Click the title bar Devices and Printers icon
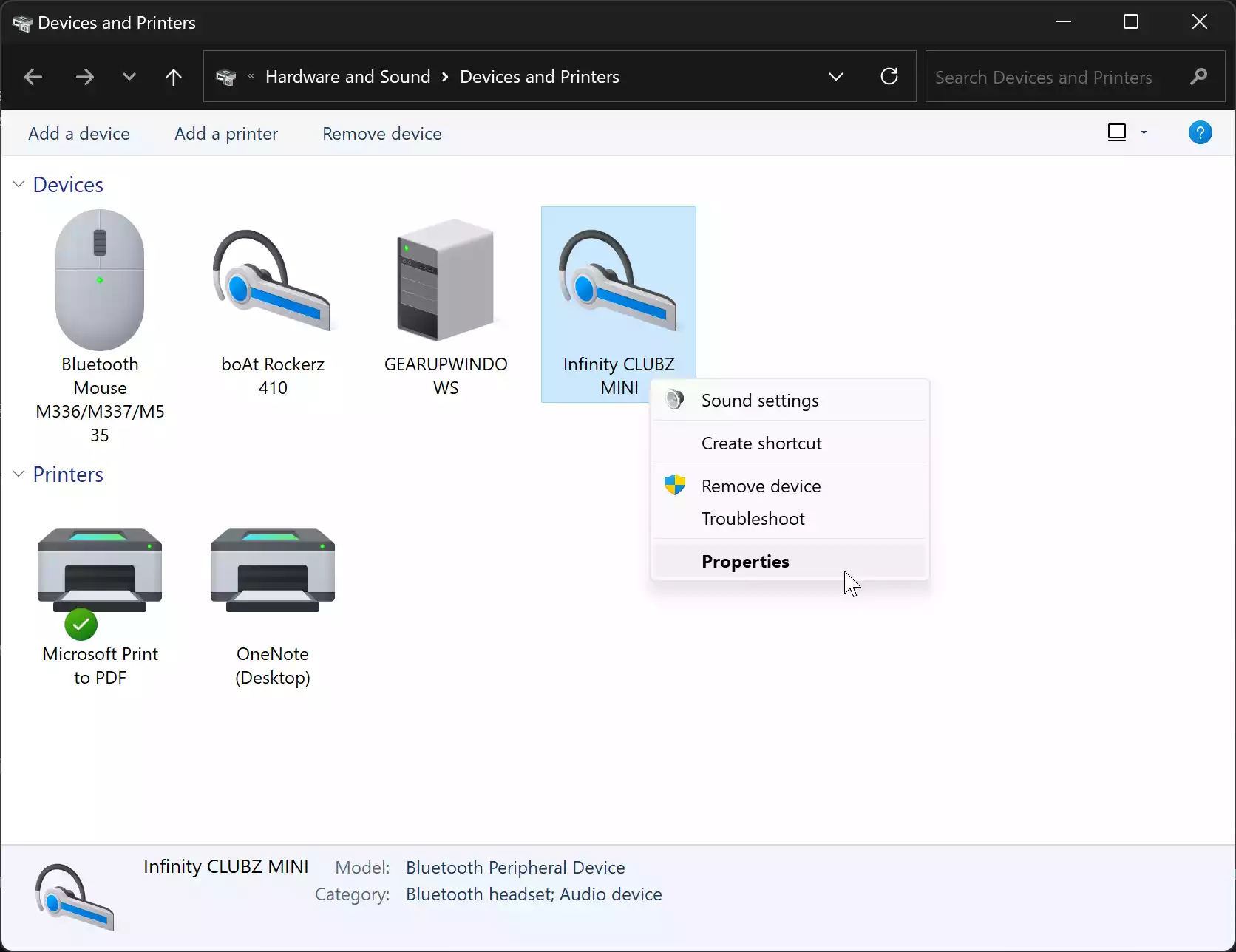This screenshot has width=1236, height=952. 22,24
